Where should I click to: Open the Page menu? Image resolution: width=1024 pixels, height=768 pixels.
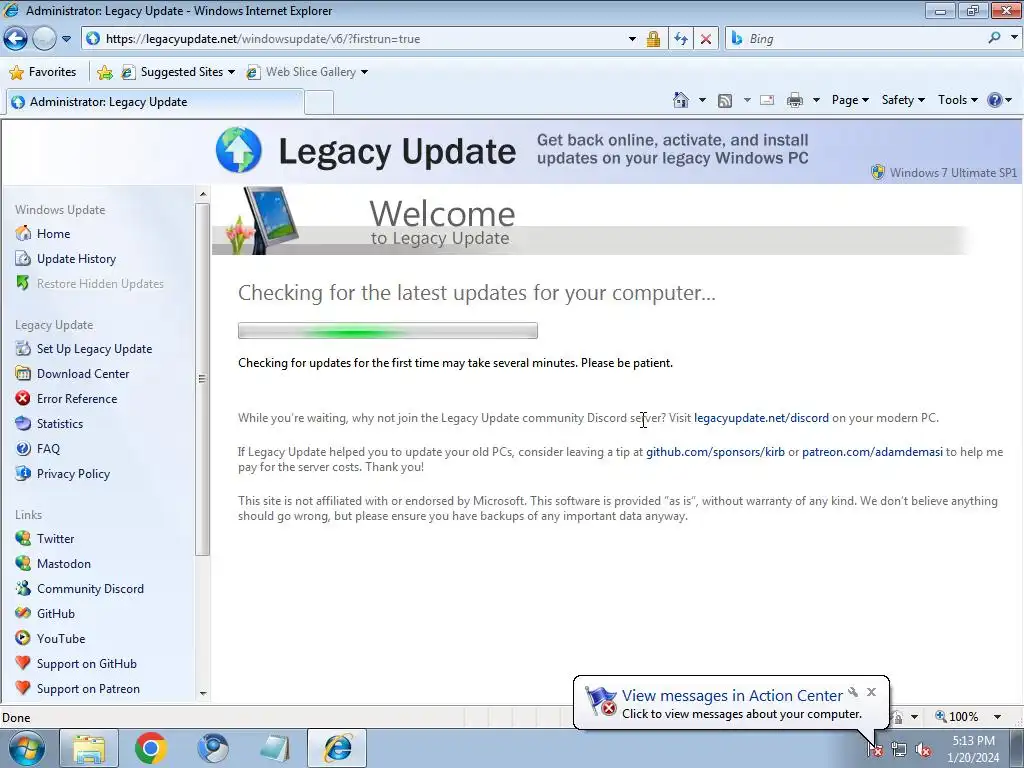[850, 100]
